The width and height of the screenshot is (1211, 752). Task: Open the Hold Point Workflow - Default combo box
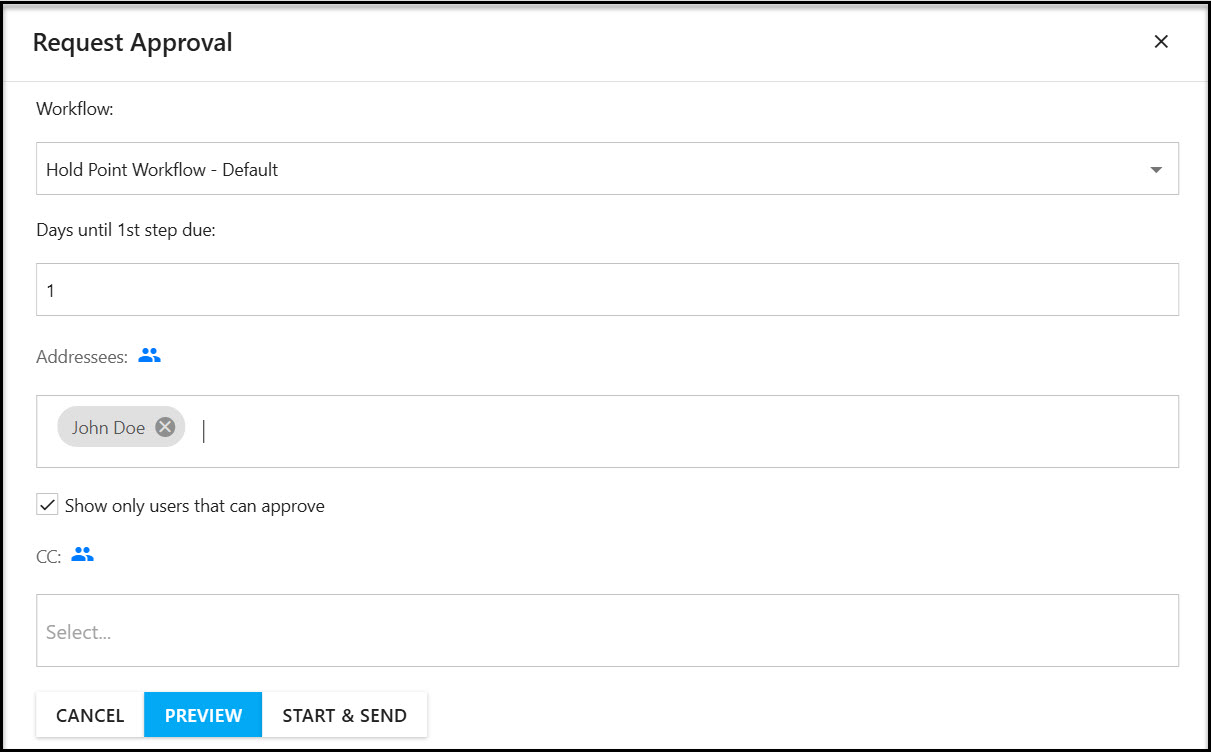pyautogui.click(x=607, y=169)
